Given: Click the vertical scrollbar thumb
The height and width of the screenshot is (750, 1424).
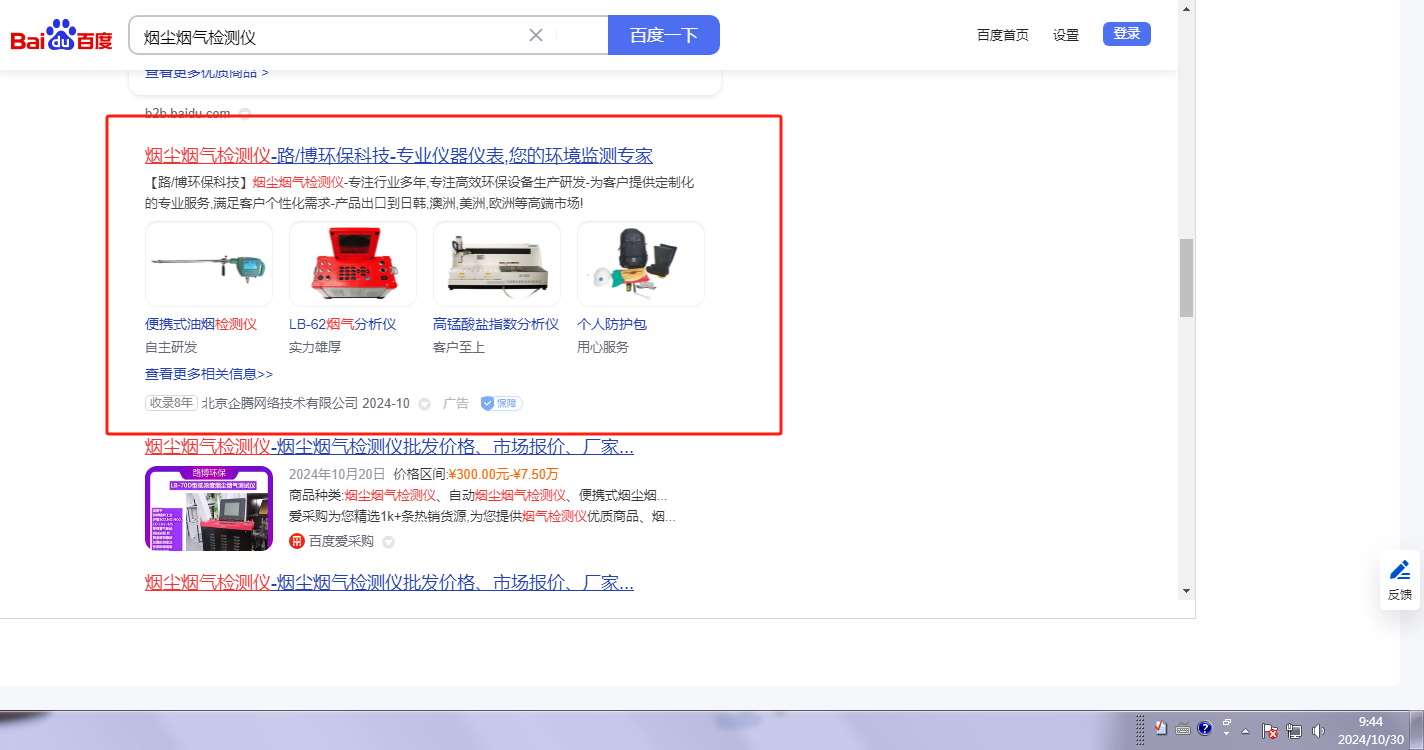Looking at the screenshot, I should 1187,278.
